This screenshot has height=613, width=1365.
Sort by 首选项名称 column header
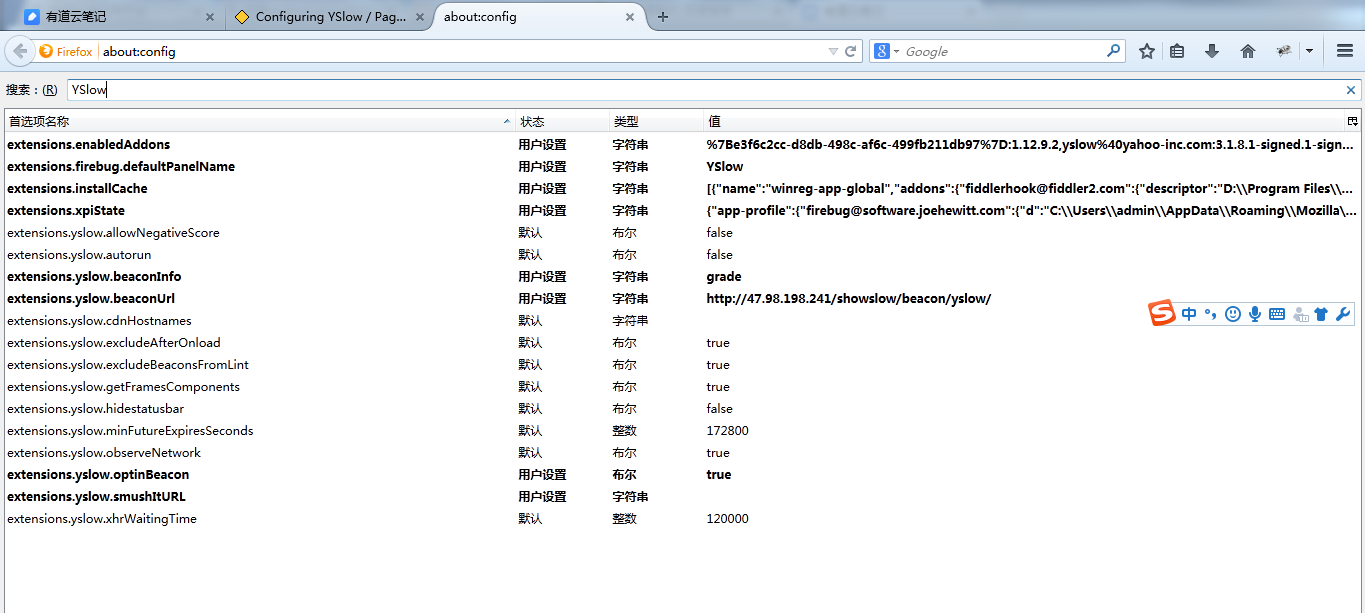coord(259,121)
